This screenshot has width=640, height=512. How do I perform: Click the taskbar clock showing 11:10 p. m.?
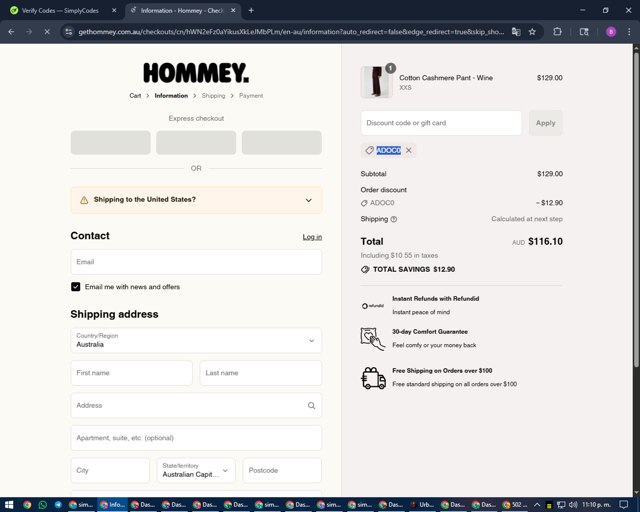point(596,505)
